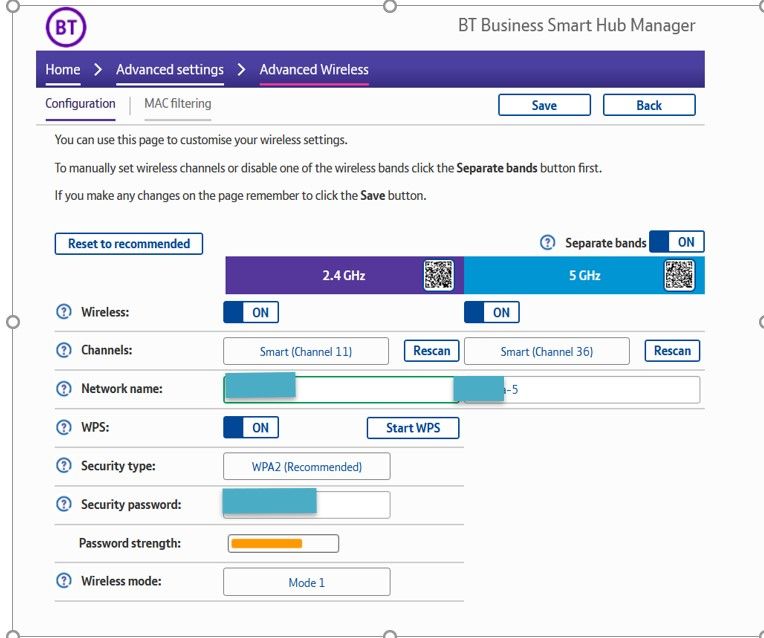764x638 pixels.
Task: Switch to the MAC filtering tab
Action: pos(177,104)
